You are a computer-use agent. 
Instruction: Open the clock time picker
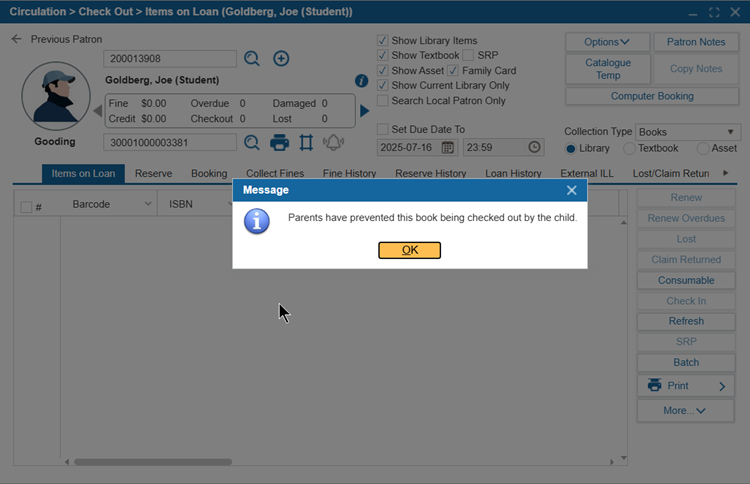pyautogui.click(x=534, y=147)
